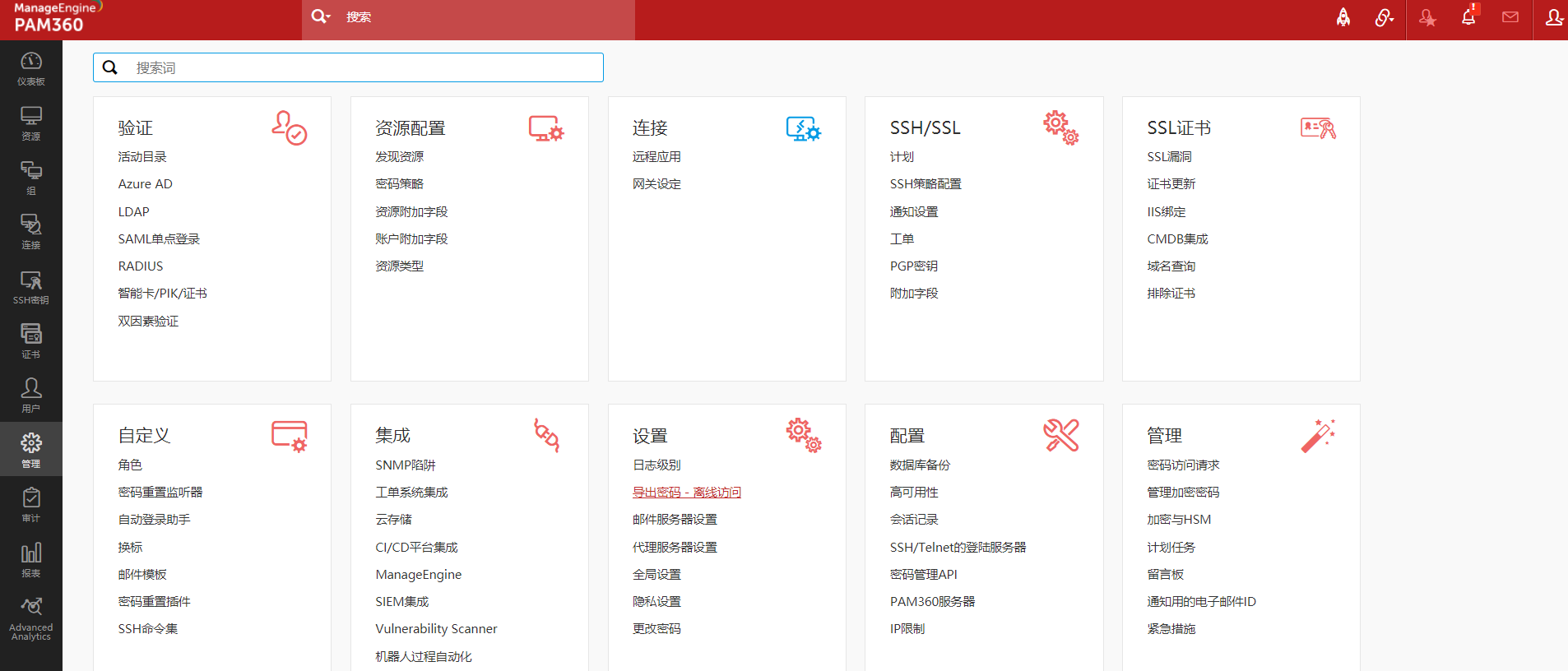Open SSH/Telnet的登陆服务器 link
The height and width of the screenshot is (671, 1568).
click(x=958, y=548)
